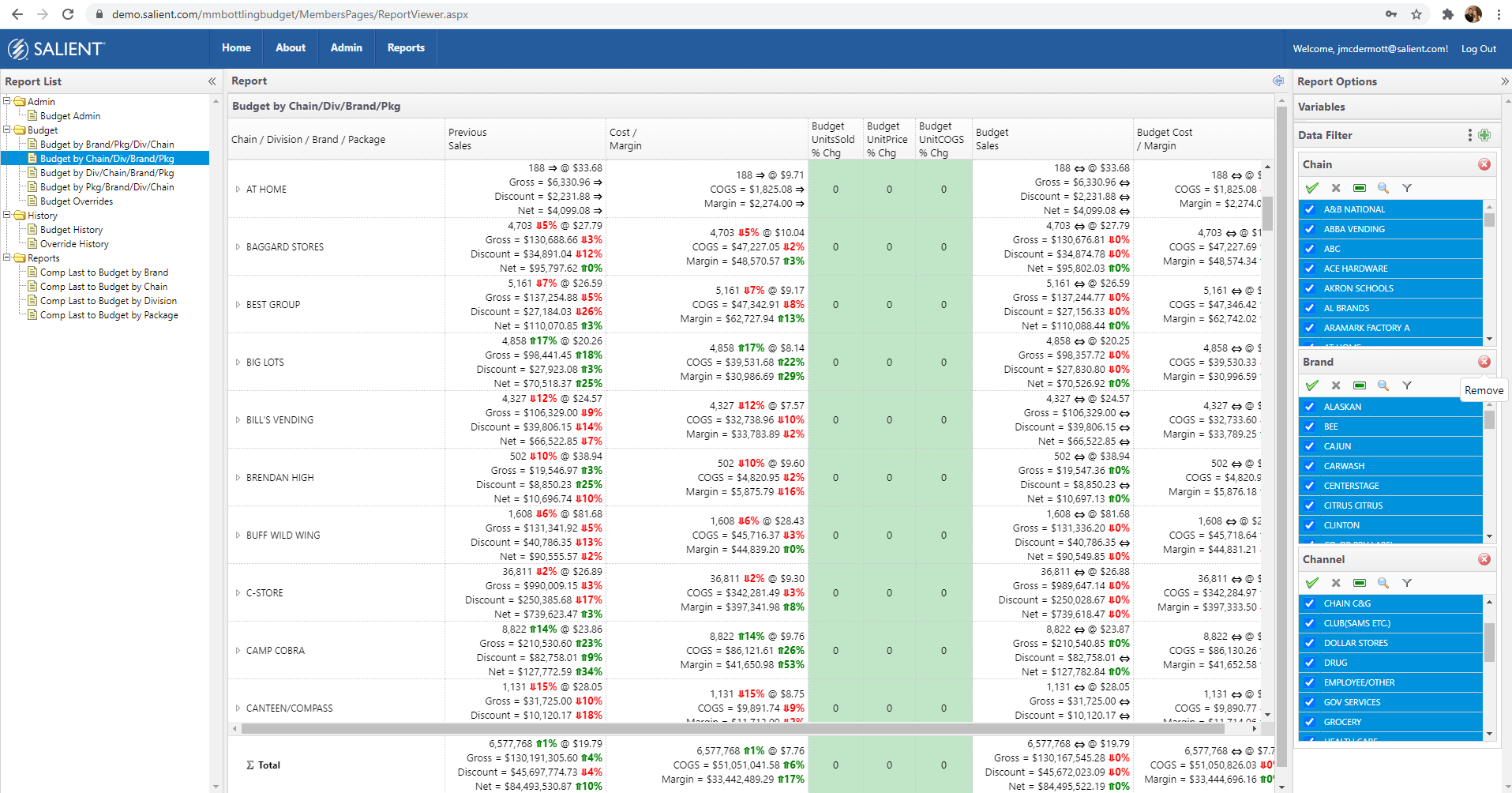
Task: Bookmark this page with star icon
Action: pyautogui.click(x=1416, y=14)
